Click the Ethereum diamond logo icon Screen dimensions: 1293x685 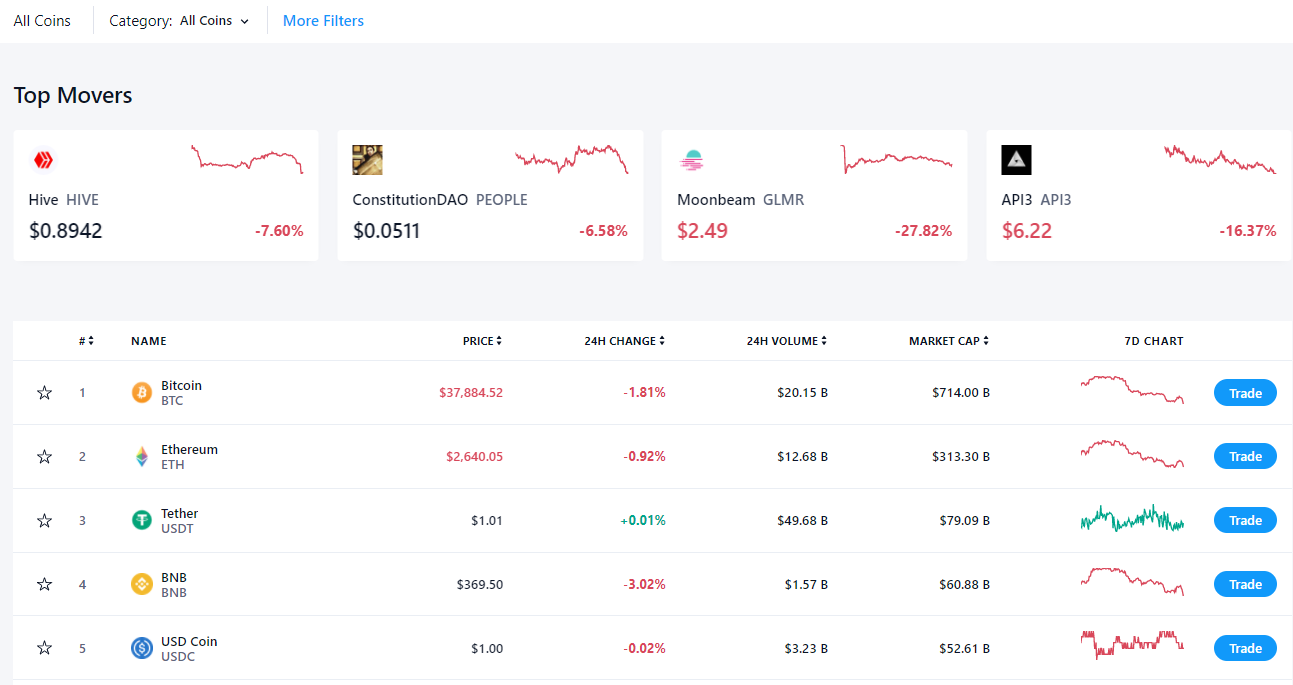[142, 457]
